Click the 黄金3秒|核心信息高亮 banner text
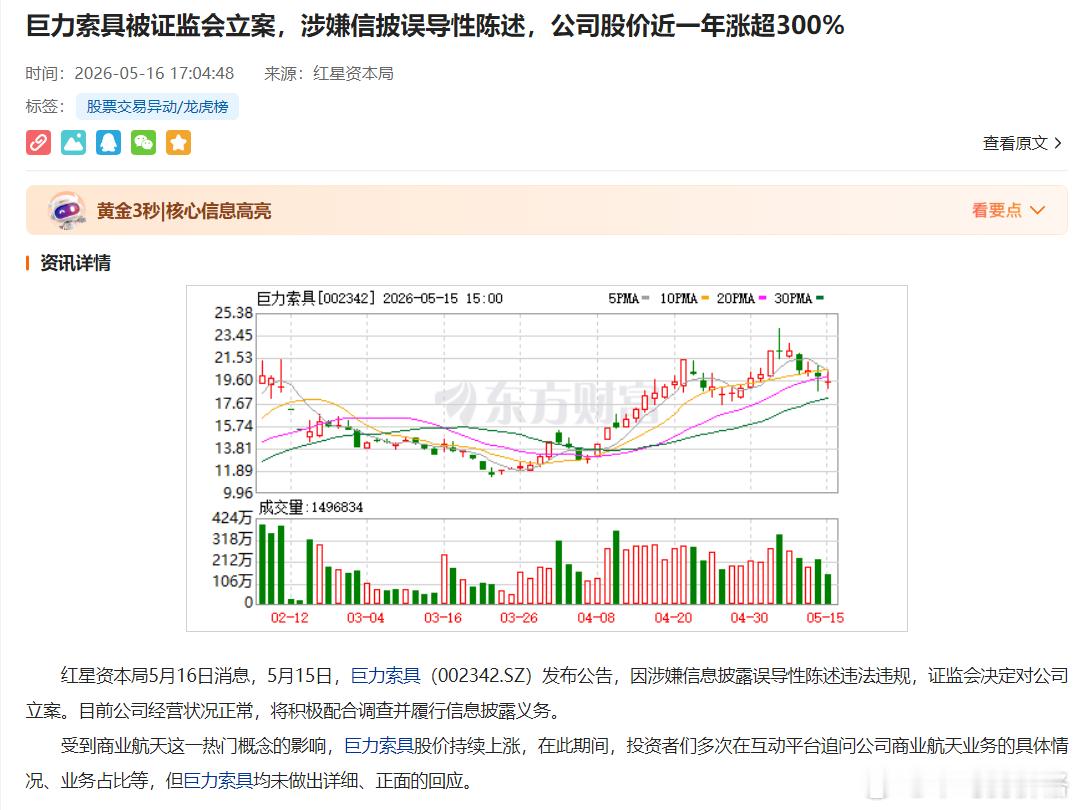This screenshot has width=1079, height=810. 184,211
